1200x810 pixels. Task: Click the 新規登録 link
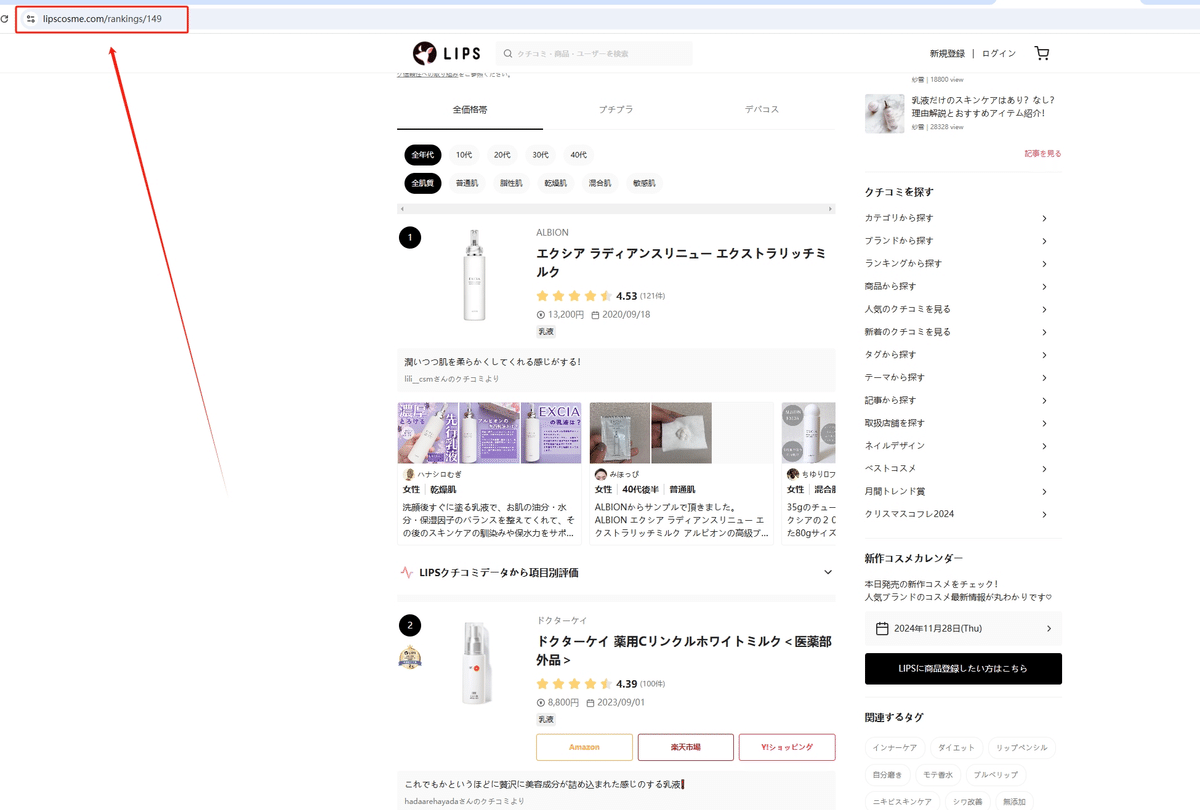pyautogui.click(x=947, y=54)
